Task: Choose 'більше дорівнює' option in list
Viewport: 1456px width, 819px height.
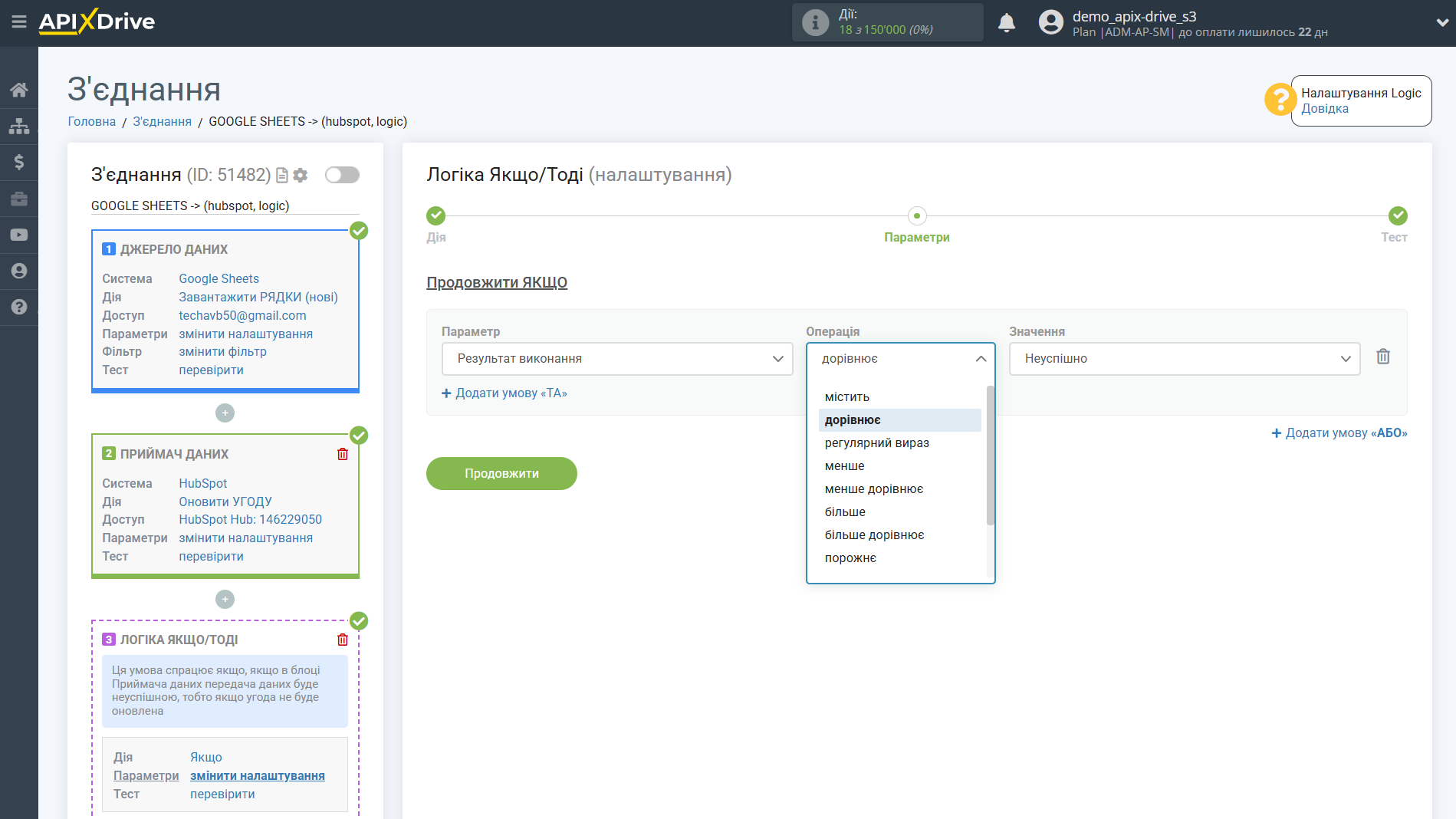Action: (x=875, y=535)
